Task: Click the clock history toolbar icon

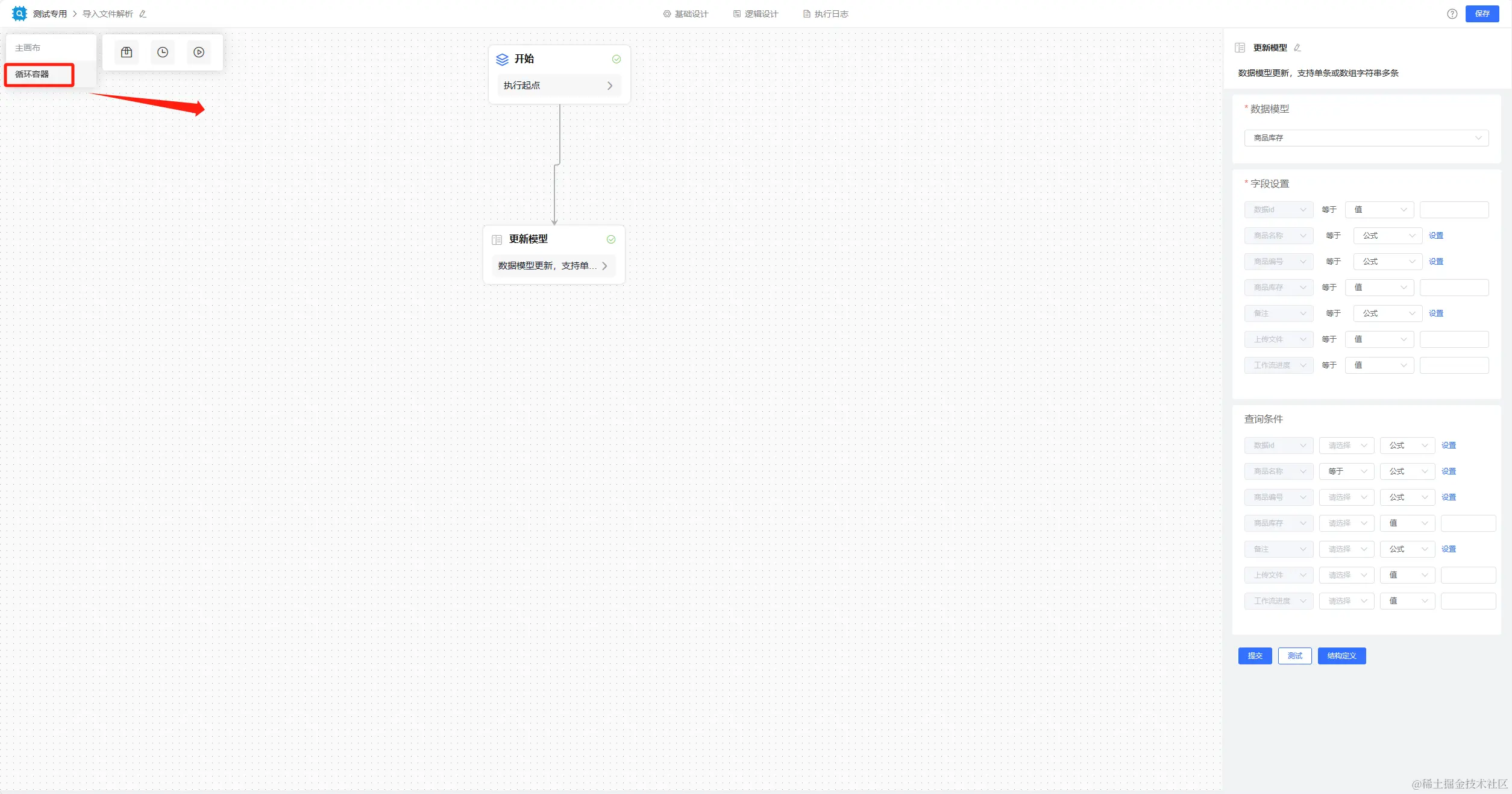Action: (163, 52)
